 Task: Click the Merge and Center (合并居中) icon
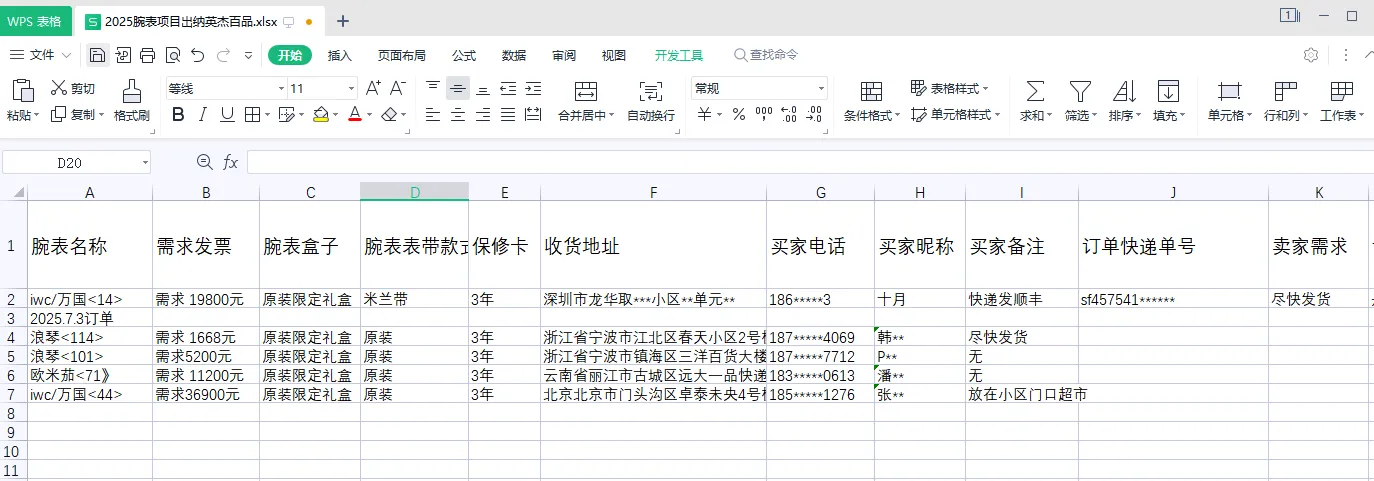click(x=586, y=91)
